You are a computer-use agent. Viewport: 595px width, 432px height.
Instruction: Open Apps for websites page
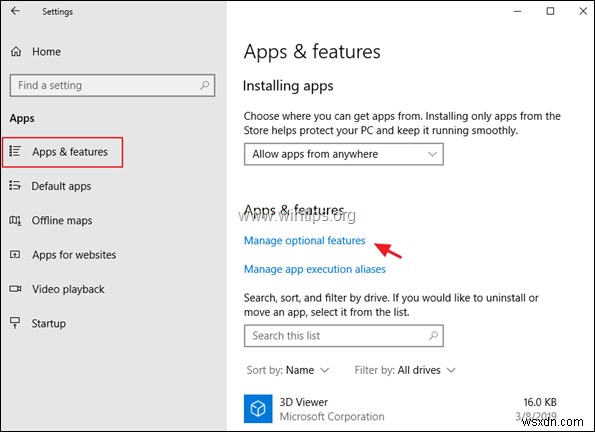point(74,255)
